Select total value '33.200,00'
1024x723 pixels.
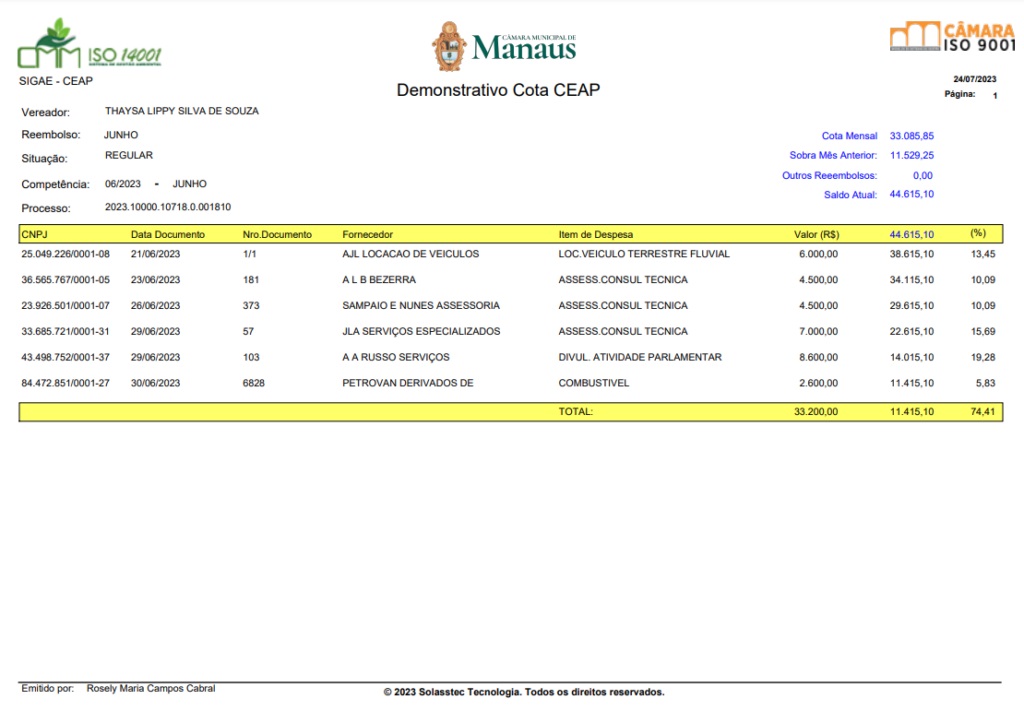pos(816,412)
